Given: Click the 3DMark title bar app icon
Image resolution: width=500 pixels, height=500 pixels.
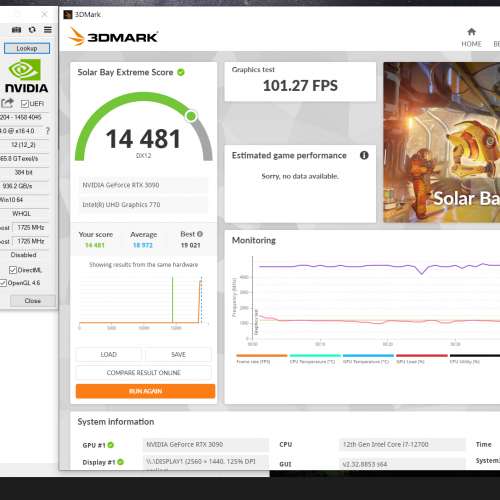Looking at the screenshot, I should click(x=68, y=15).
